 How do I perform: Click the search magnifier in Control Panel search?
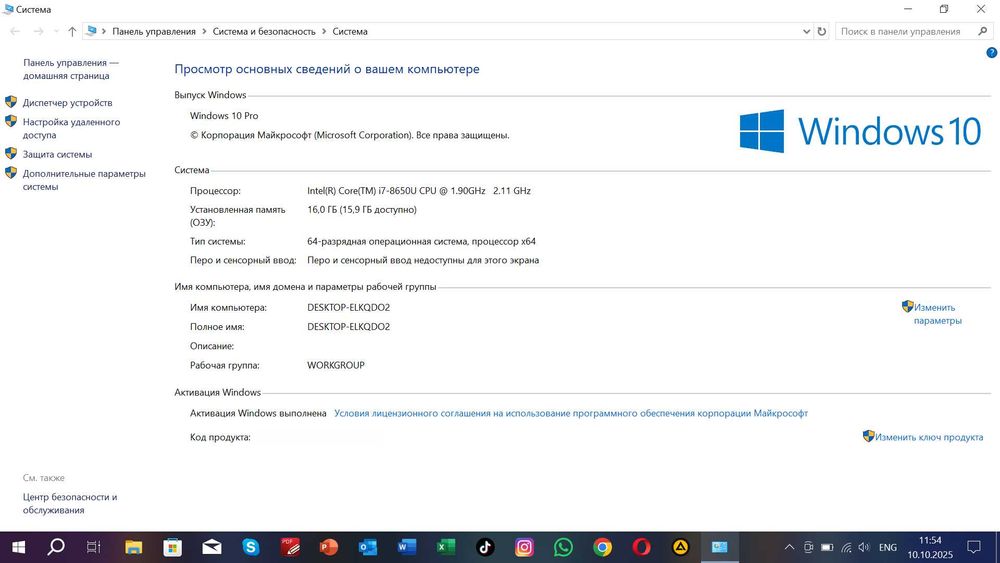[x=983, y=31]
